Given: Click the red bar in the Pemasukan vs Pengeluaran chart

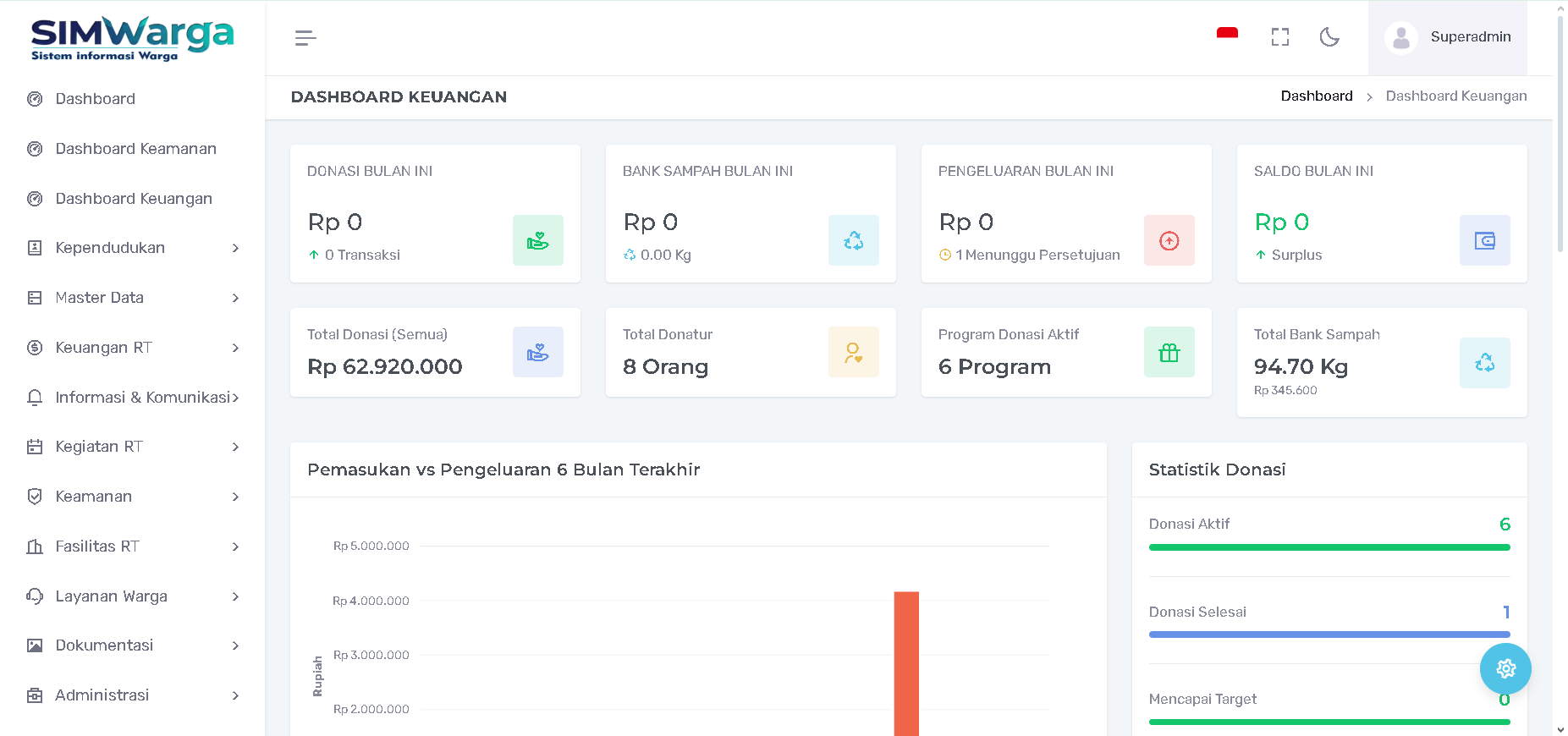Looking at the screenshot, I should tap(906, 663).
